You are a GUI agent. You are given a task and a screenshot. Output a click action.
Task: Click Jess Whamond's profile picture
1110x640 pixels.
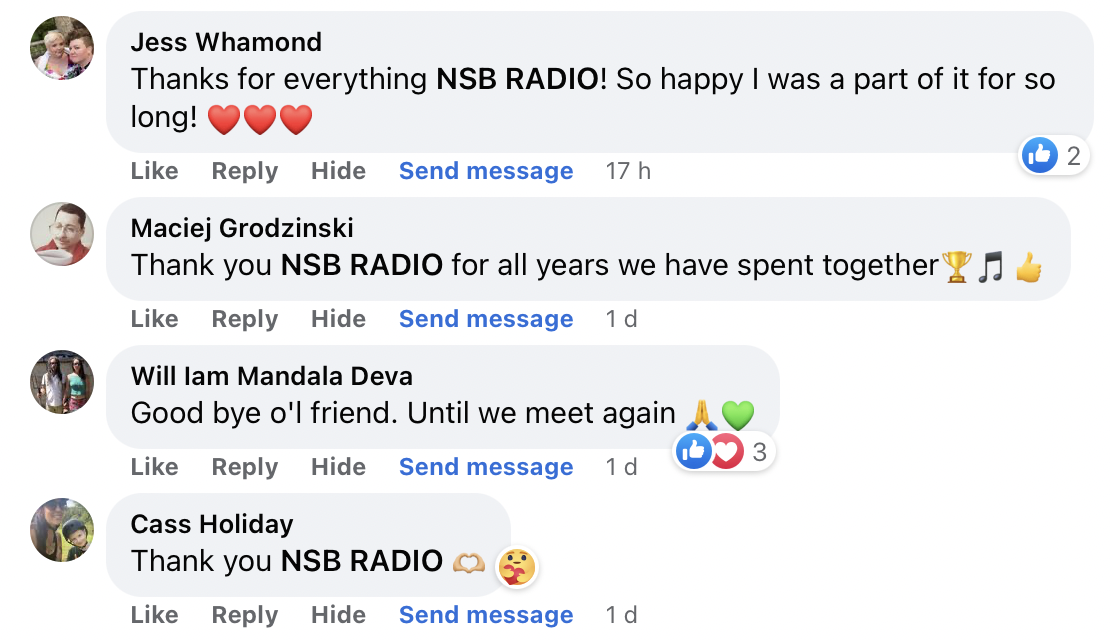(x=62, y=48)
